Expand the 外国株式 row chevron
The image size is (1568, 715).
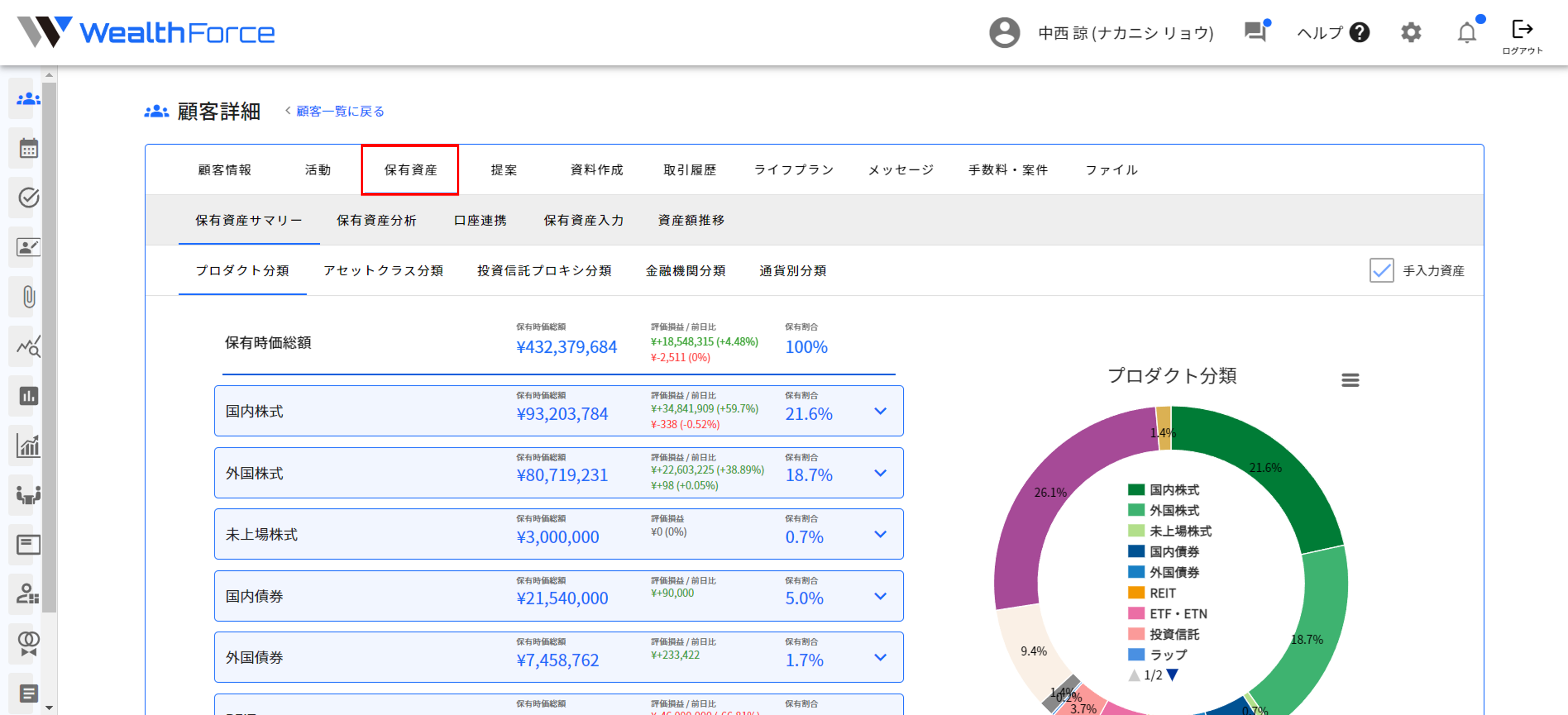pyautogui.click(x=880, y=473)
